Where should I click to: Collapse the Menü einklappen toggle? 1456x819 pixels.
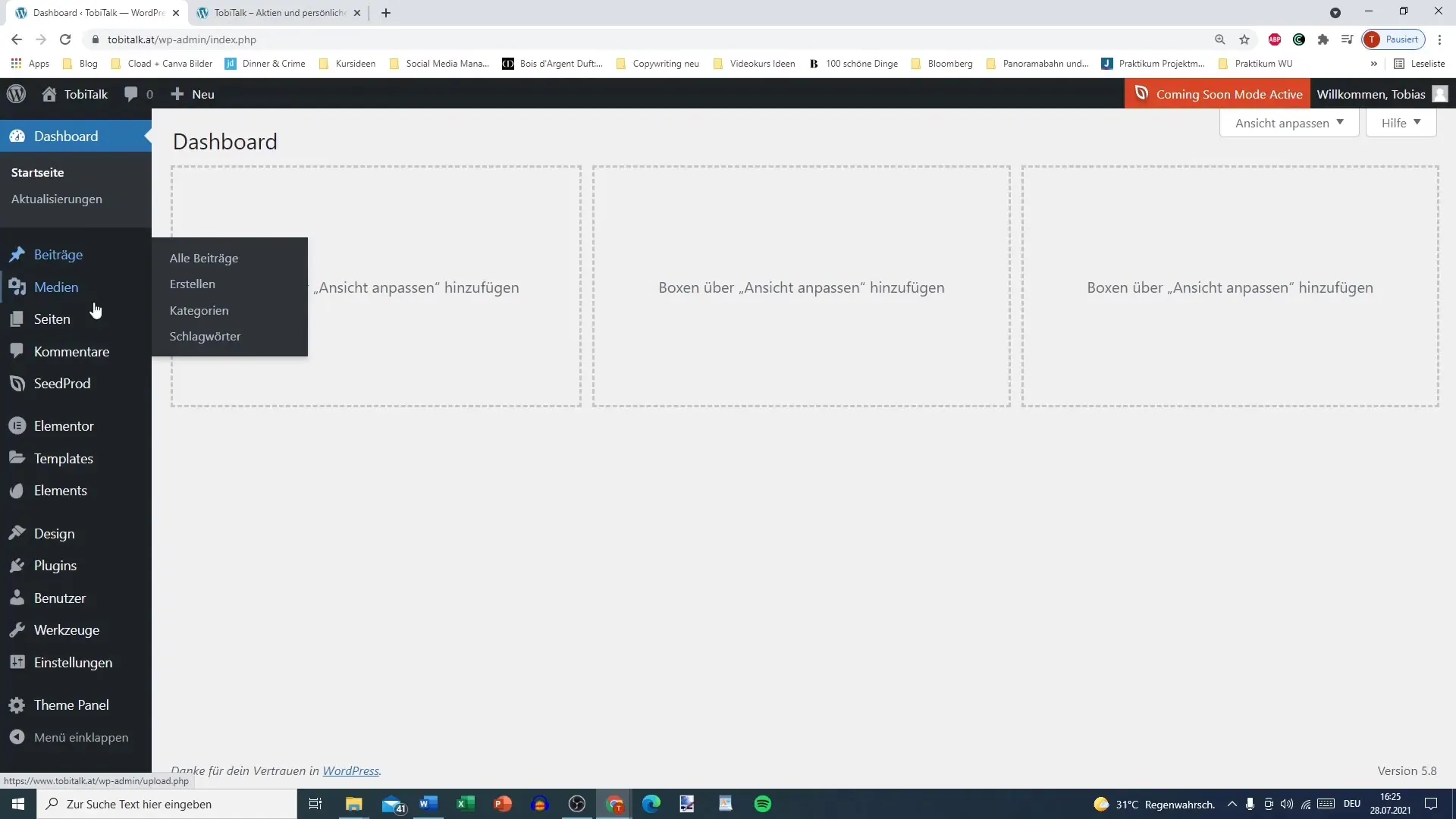[81, 737]
